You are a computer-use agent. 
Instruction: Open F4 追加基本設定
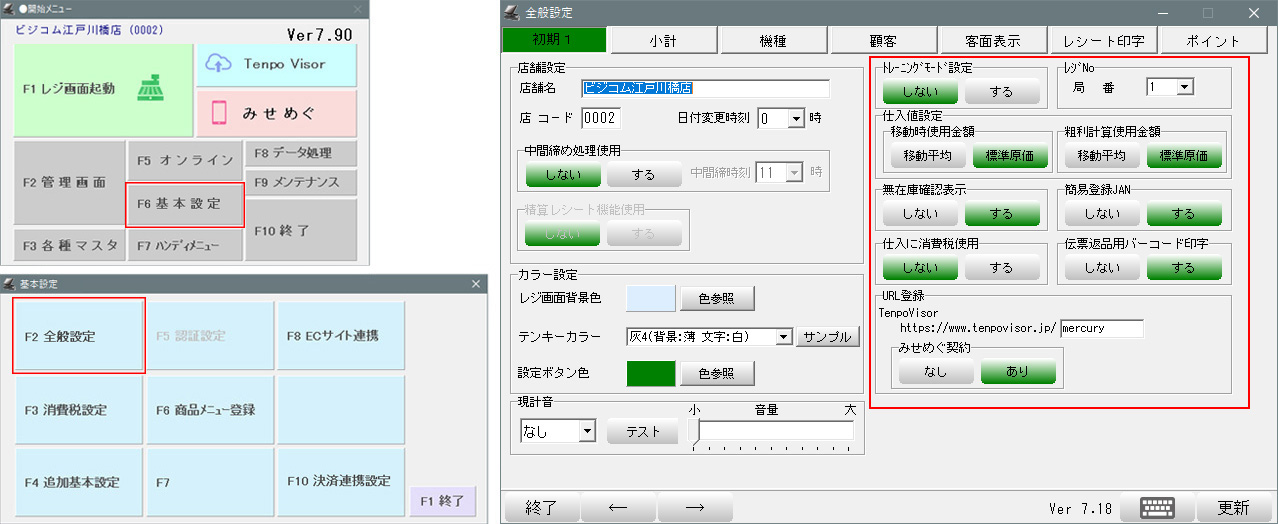pos(79,482)
